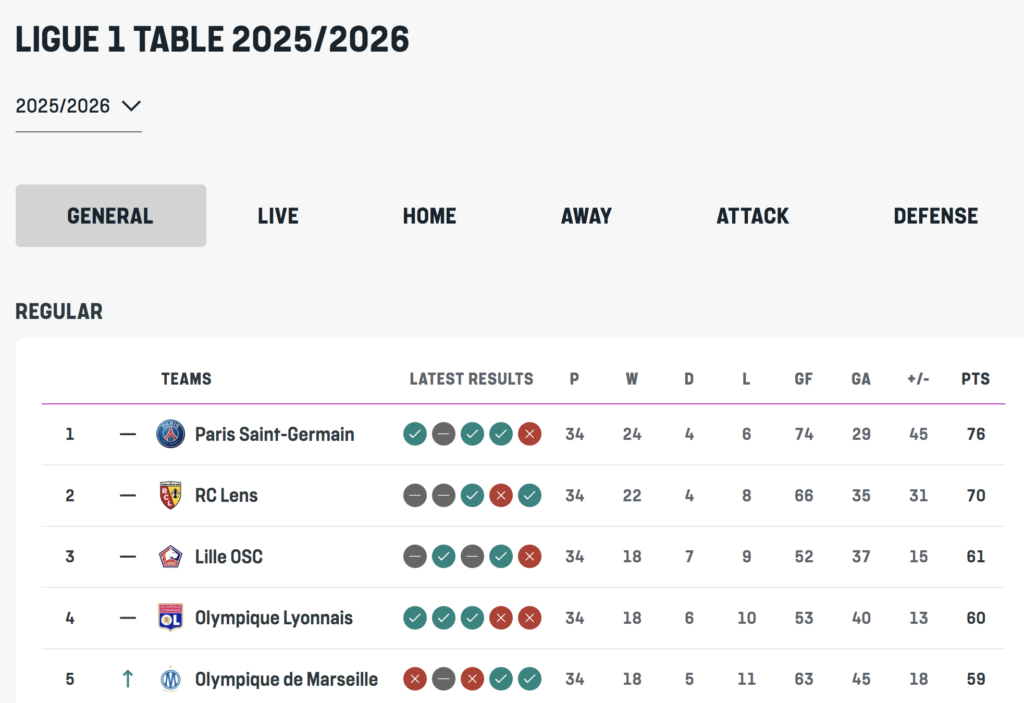Image resolution: width=1024 pixels, height=703 pixels.
Task: Click the Olympique de Marseille crest
Action: point(170,679)
